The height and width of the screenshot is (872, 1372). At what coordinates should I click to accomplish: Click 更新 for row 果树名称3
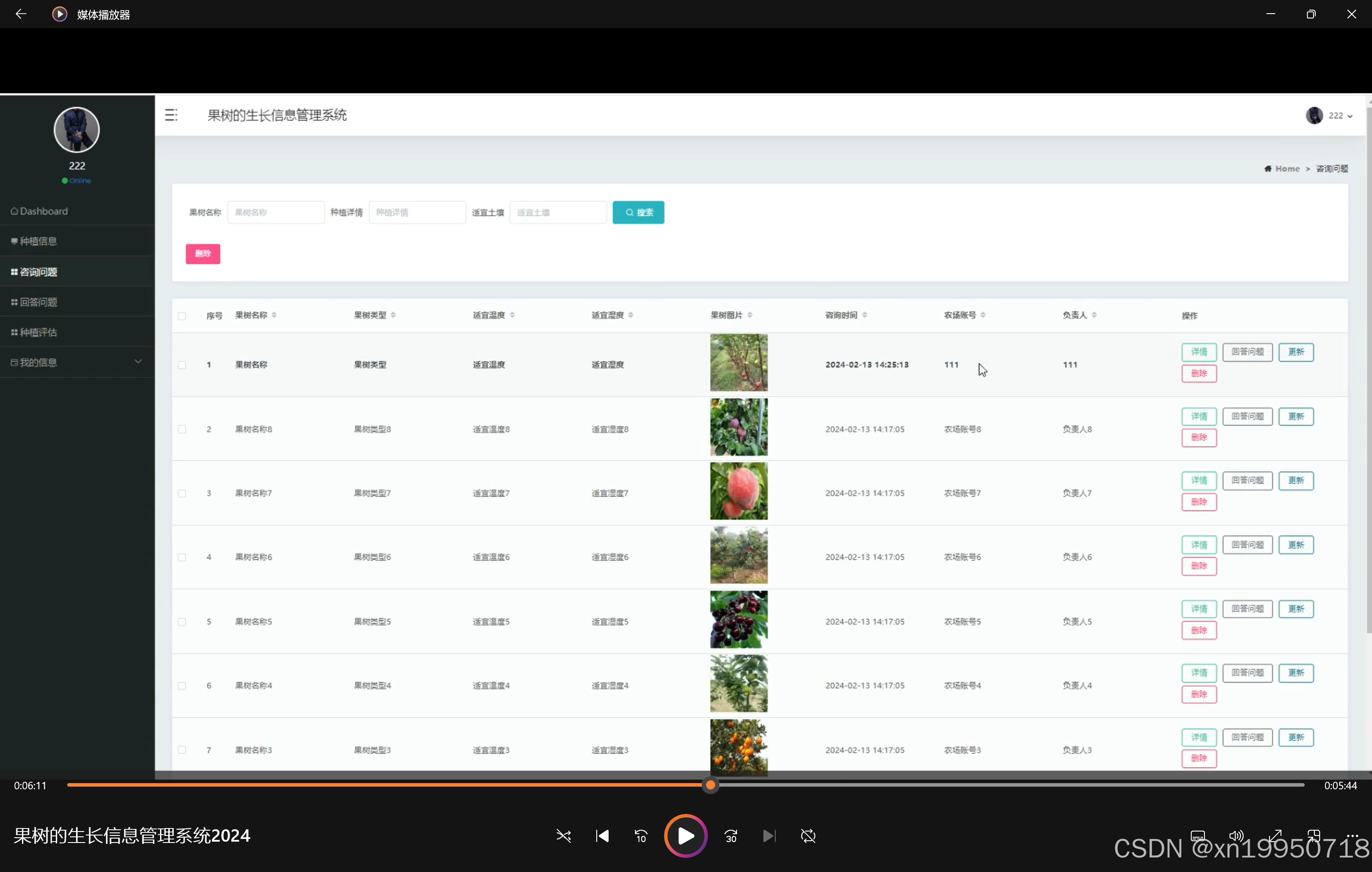click(x=1295, y=737)
